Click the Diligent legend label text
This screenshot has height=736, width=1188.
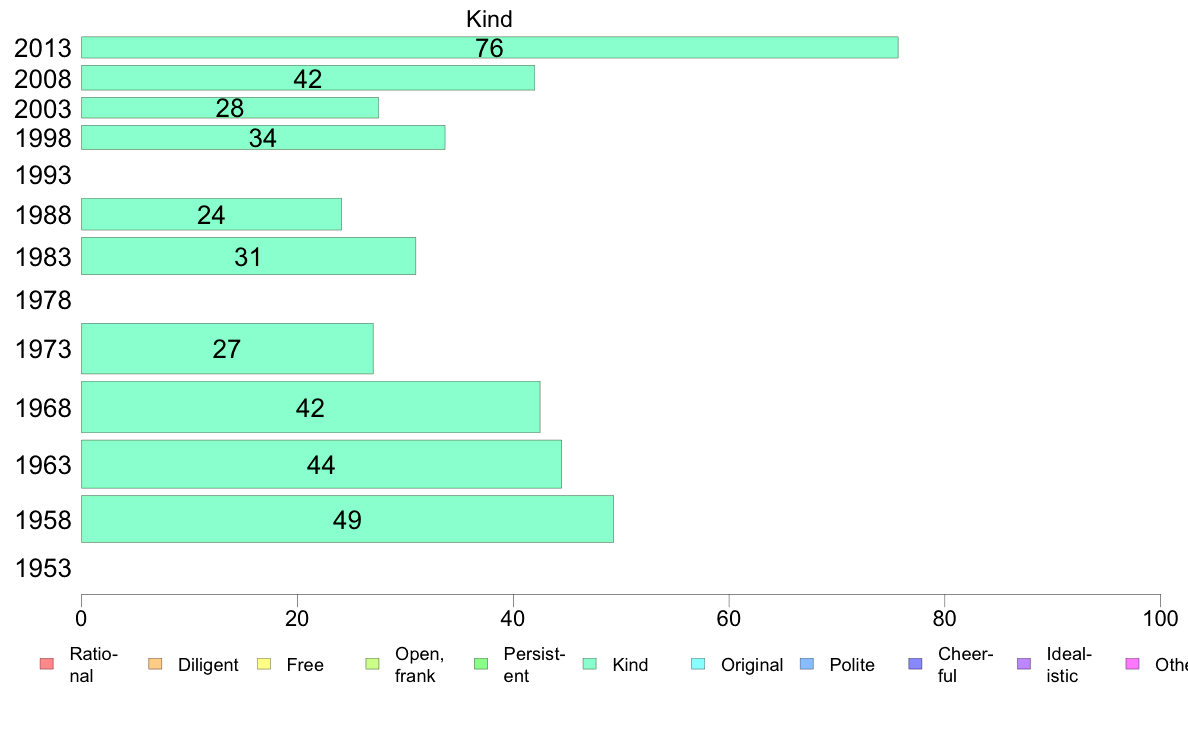[208, 665]
